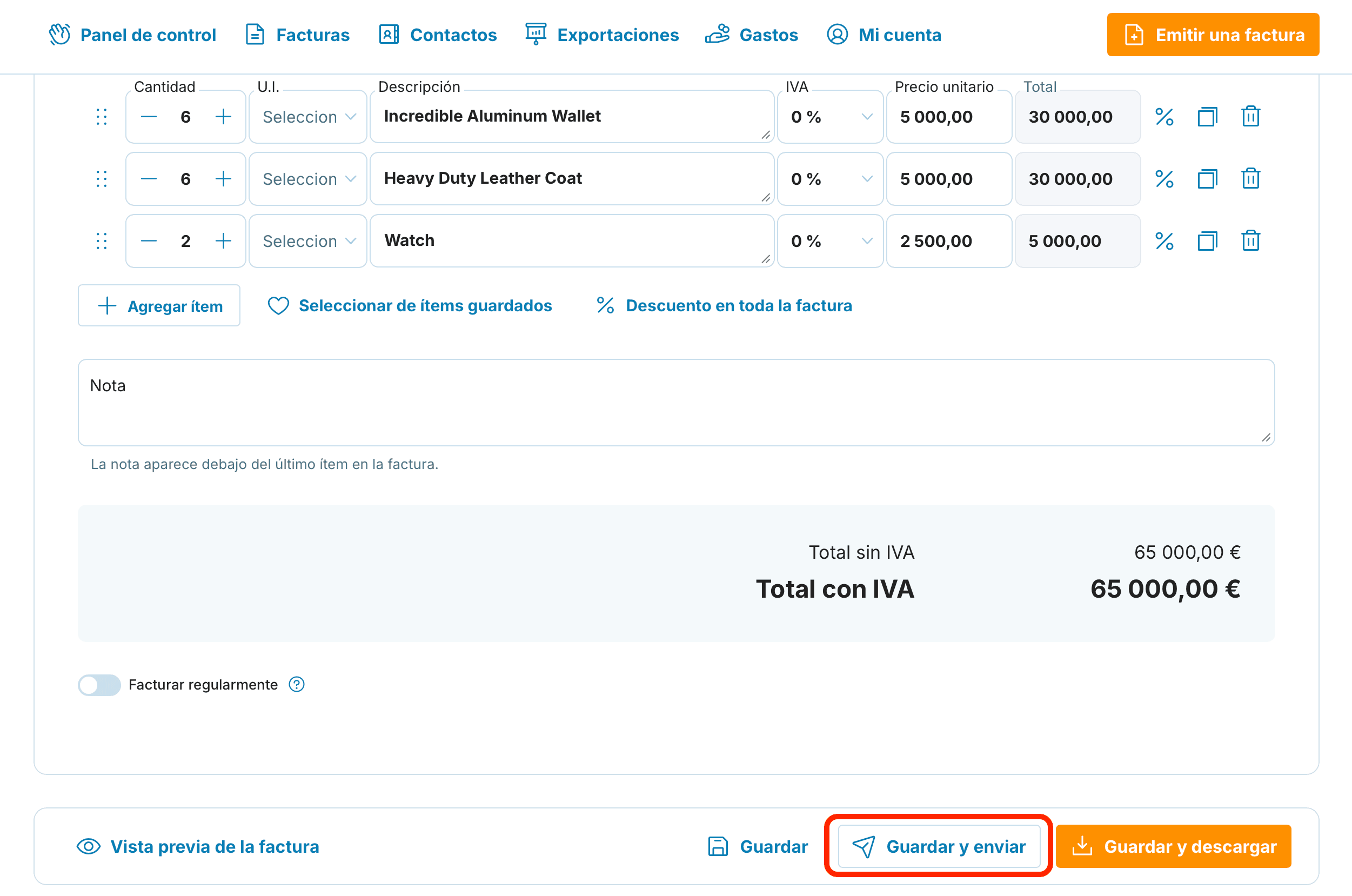Apply discount to the Watch row
Image resolution: width=1352 pixels, height=896 pixels.
point(1164,241)
